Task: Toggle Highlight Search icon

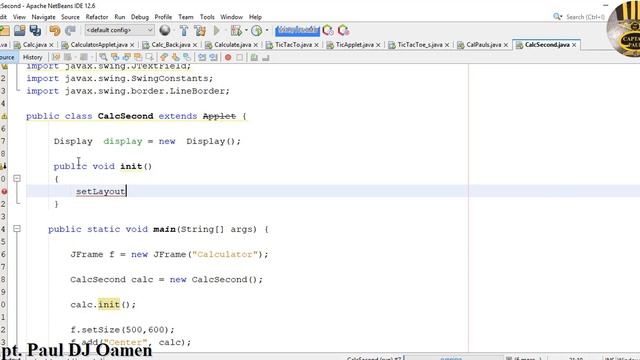Action: coord(138,58)
